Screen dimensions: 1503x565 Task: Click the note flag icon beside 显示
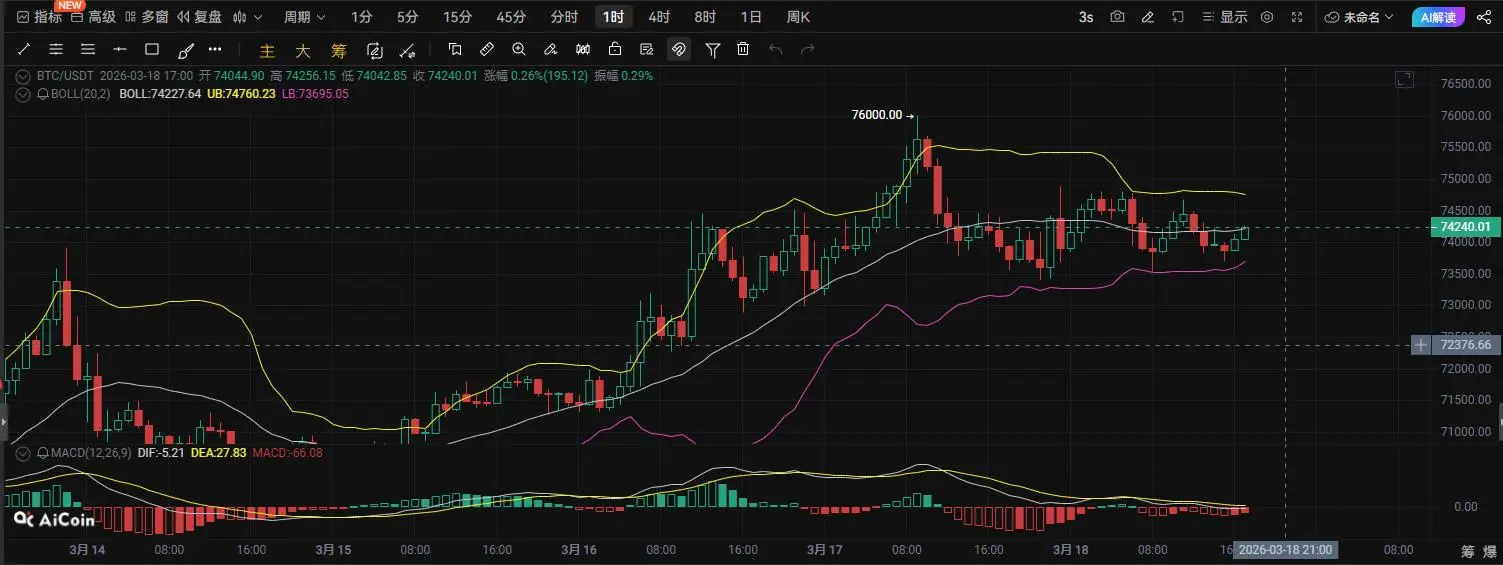1178,17
